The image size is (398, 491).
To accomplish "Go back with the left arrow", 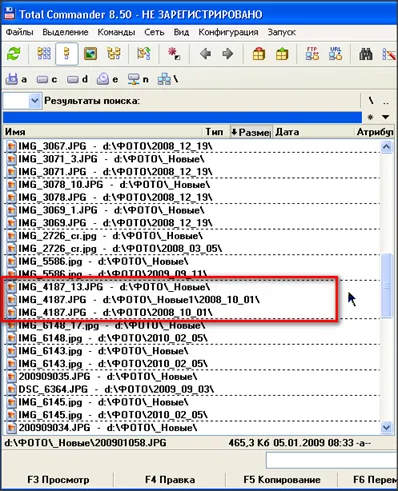I will 205,54.
